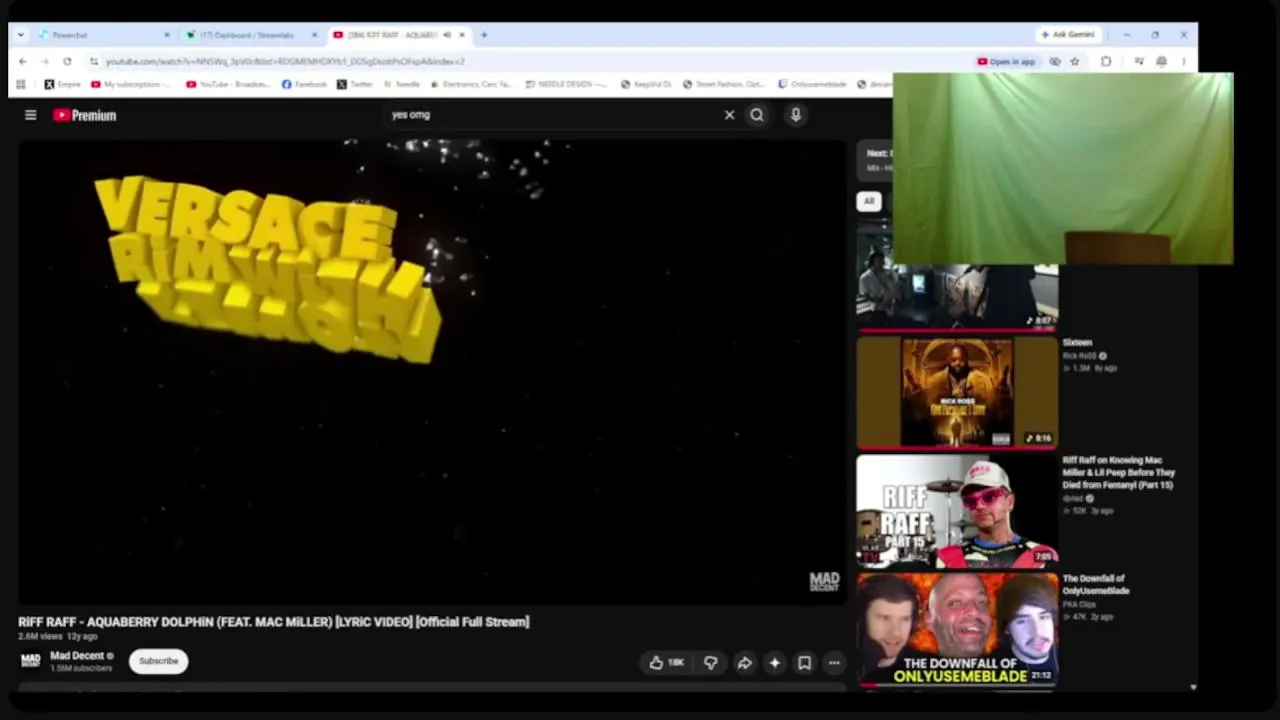Open Chrome media controls icon
The width and height of the screenshot is (1280, 720).
tap(1139, 61)
